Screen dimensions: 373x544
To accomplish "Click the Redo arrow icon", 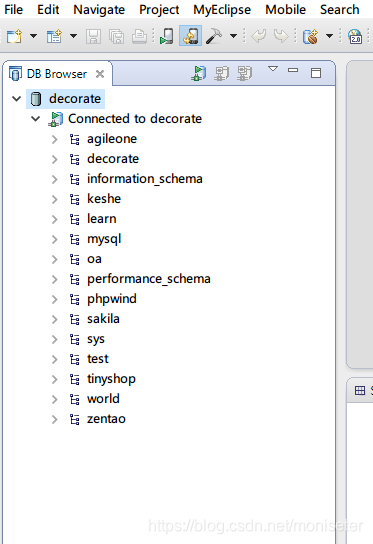I will (x=281, y=36).
